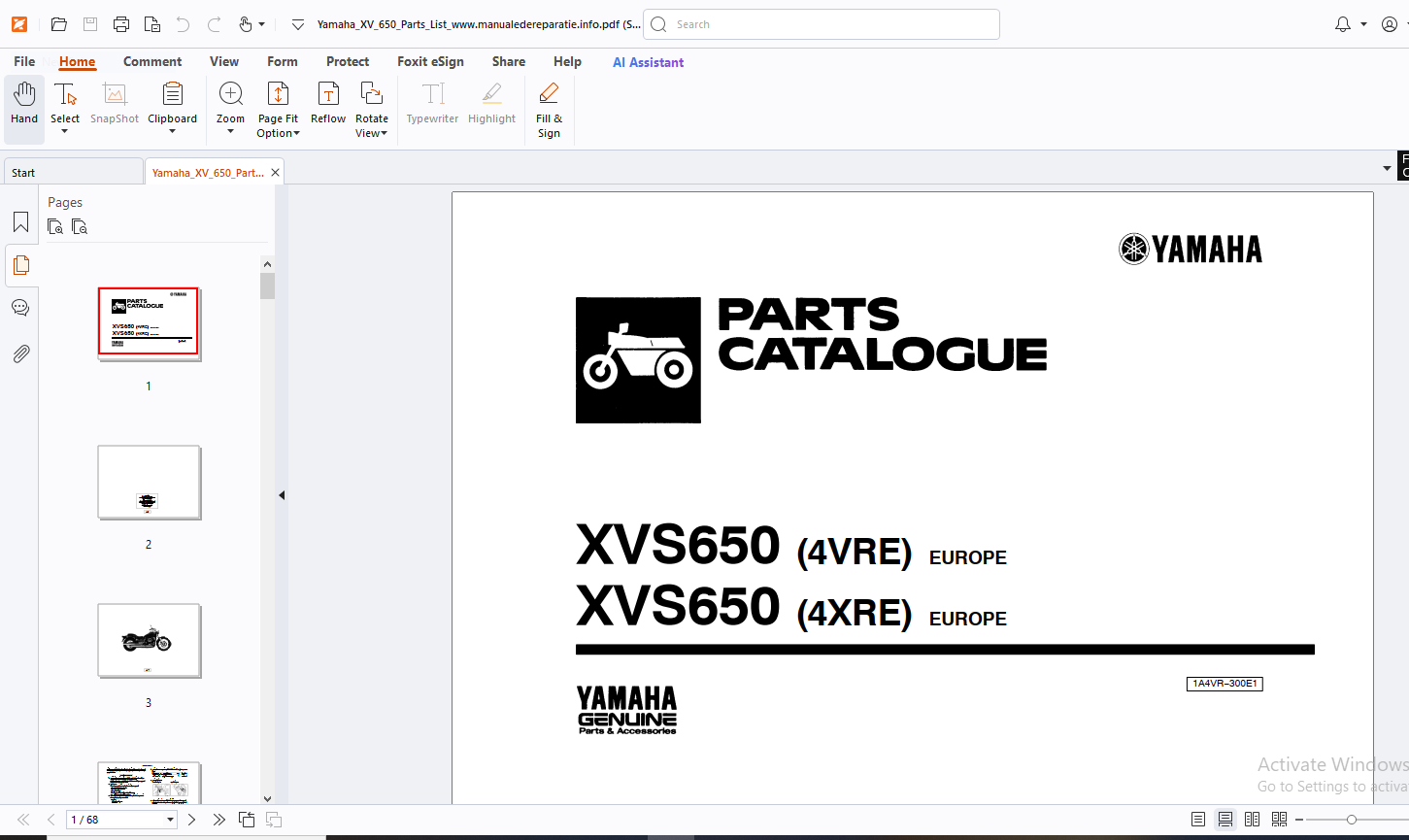Image resolution: width=1409 pixels, height=840 pixels.
Task: Jump to last page arrow
Action: [219, 820]
